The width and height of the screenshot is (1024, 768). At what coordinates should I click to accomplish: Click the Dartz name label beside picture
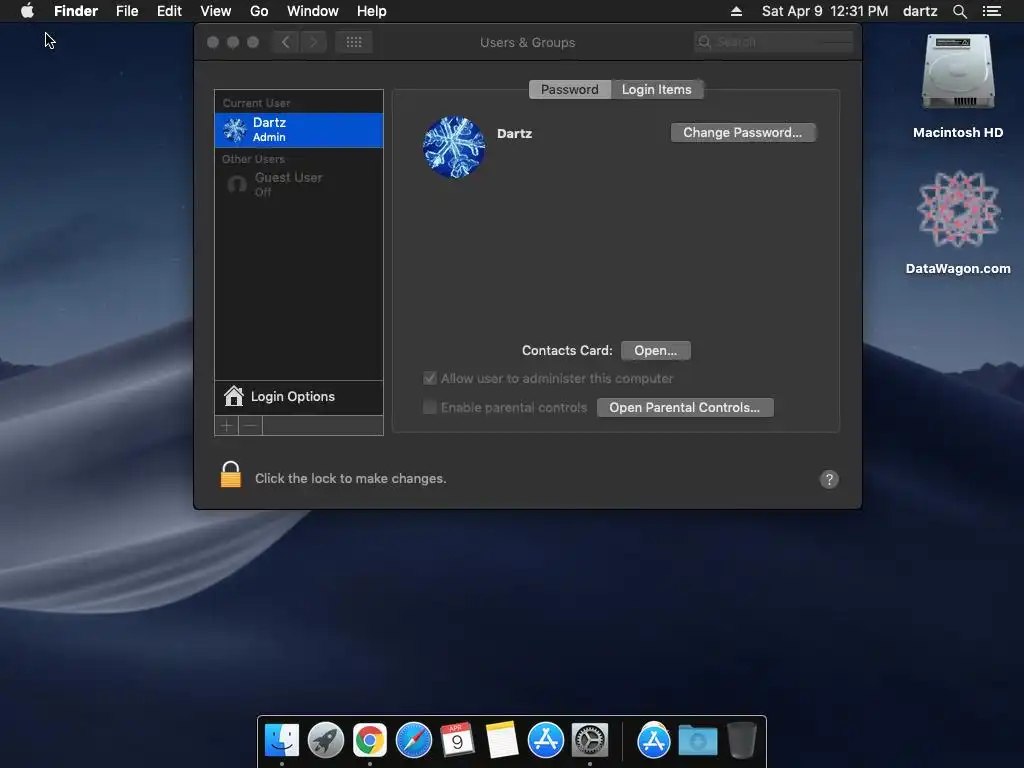pos(515,133)
